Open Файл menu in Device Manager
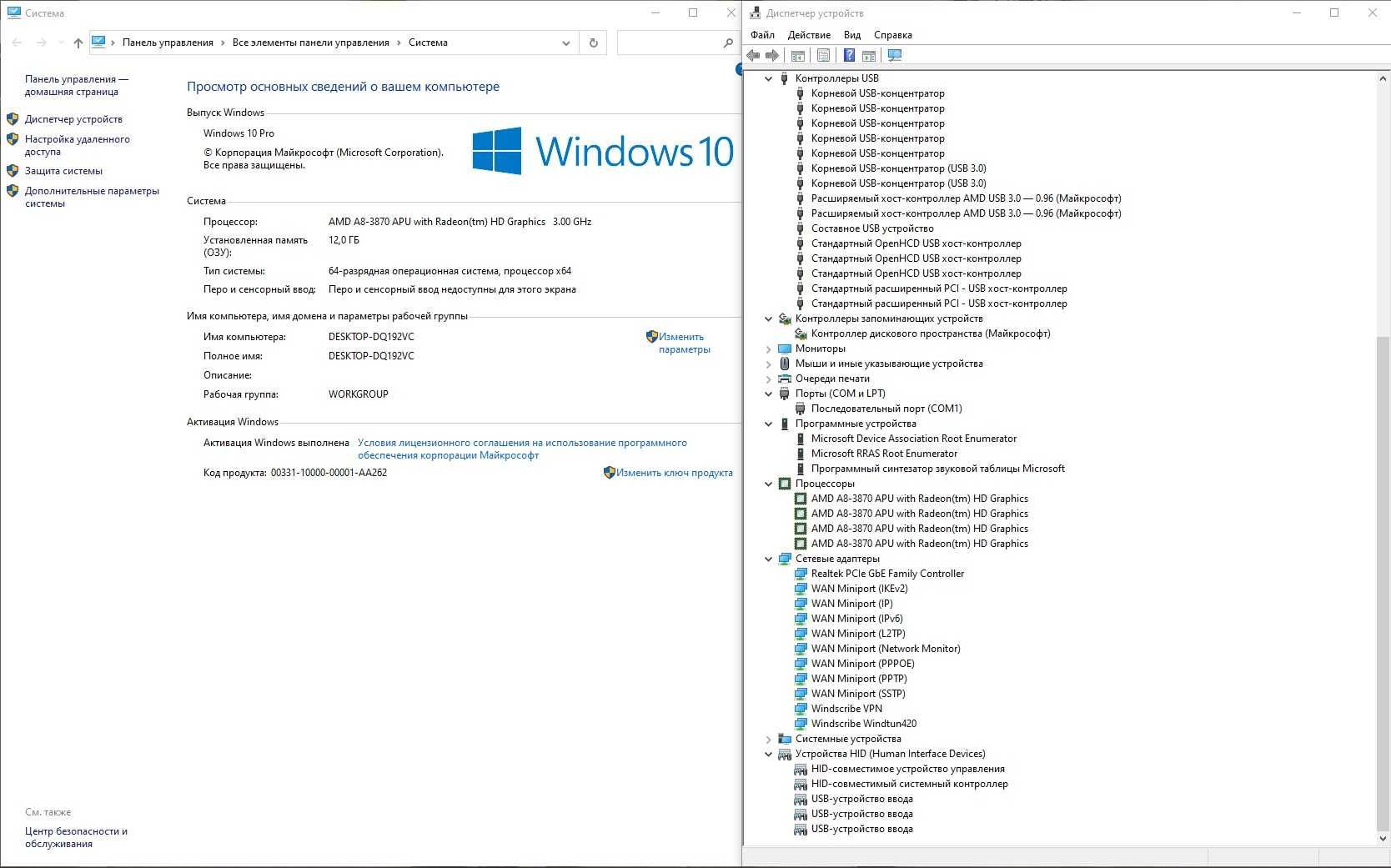The height and width of the screenshot is (868, 1391). (x=762, y=35)
